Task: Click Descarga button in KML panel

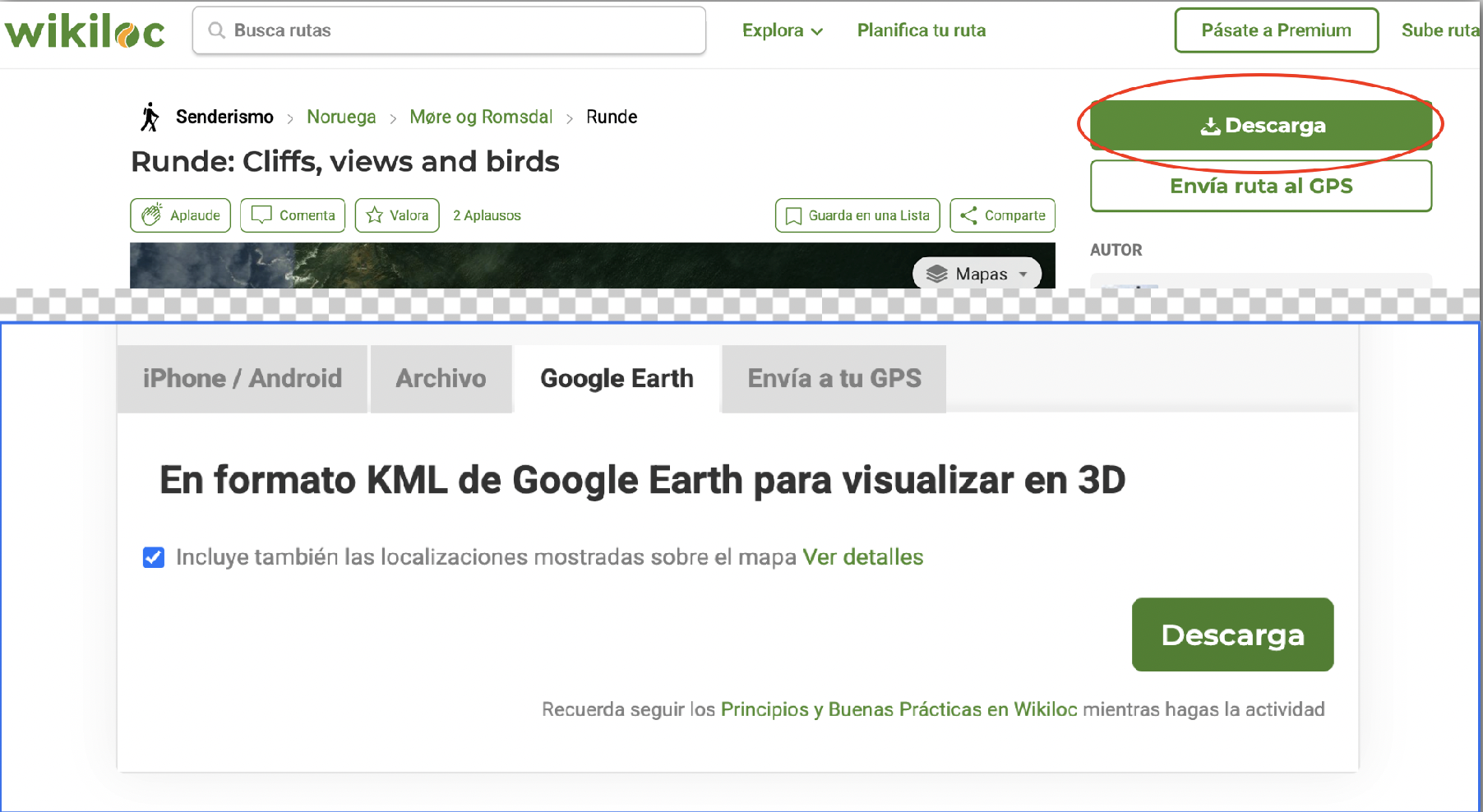Action: point(1231,634)
